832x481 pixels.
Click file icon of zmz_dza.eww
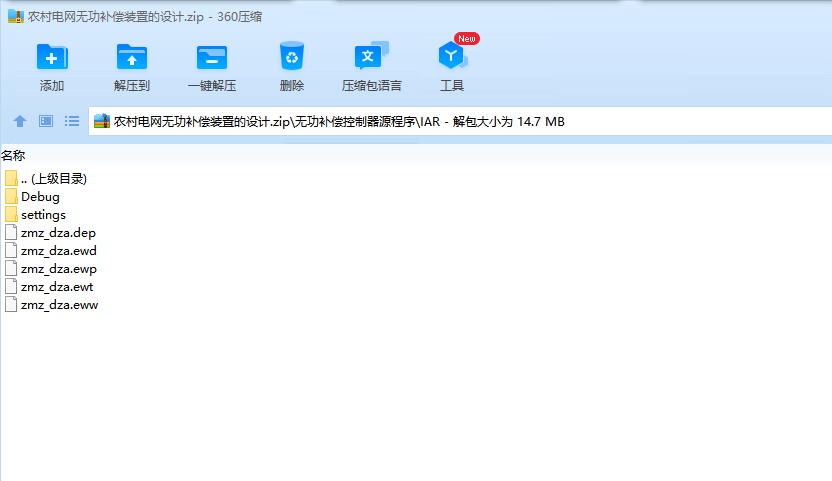tap(11, 305)
